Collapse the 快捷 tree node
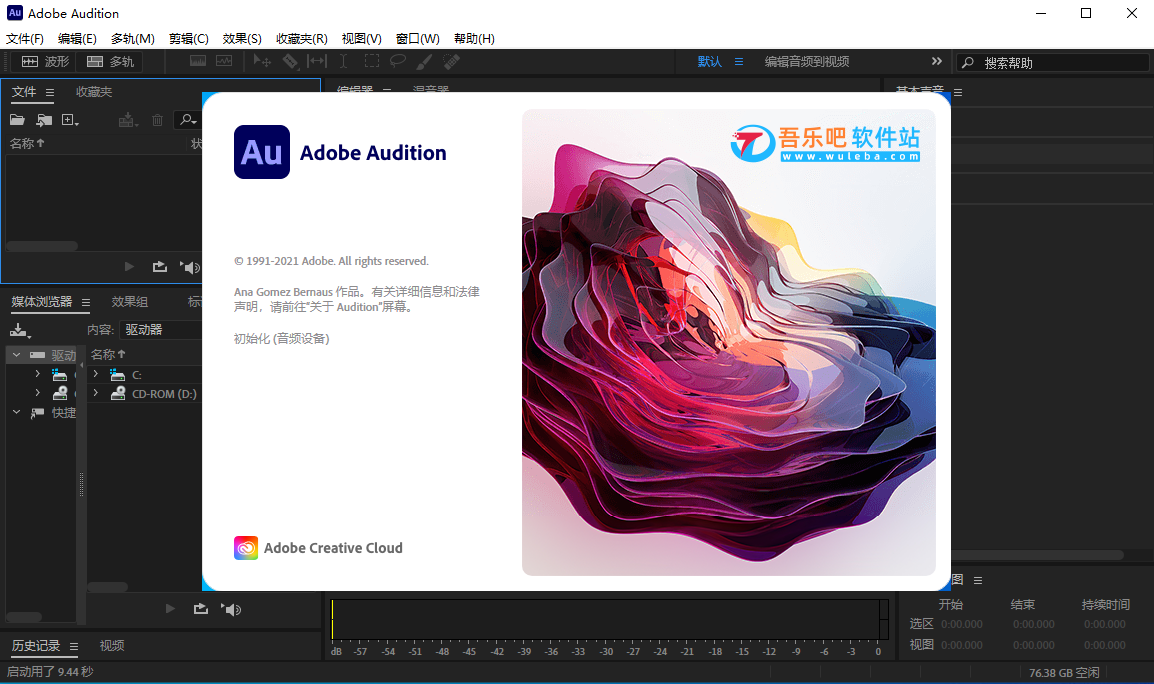 (x=16, y=412)
